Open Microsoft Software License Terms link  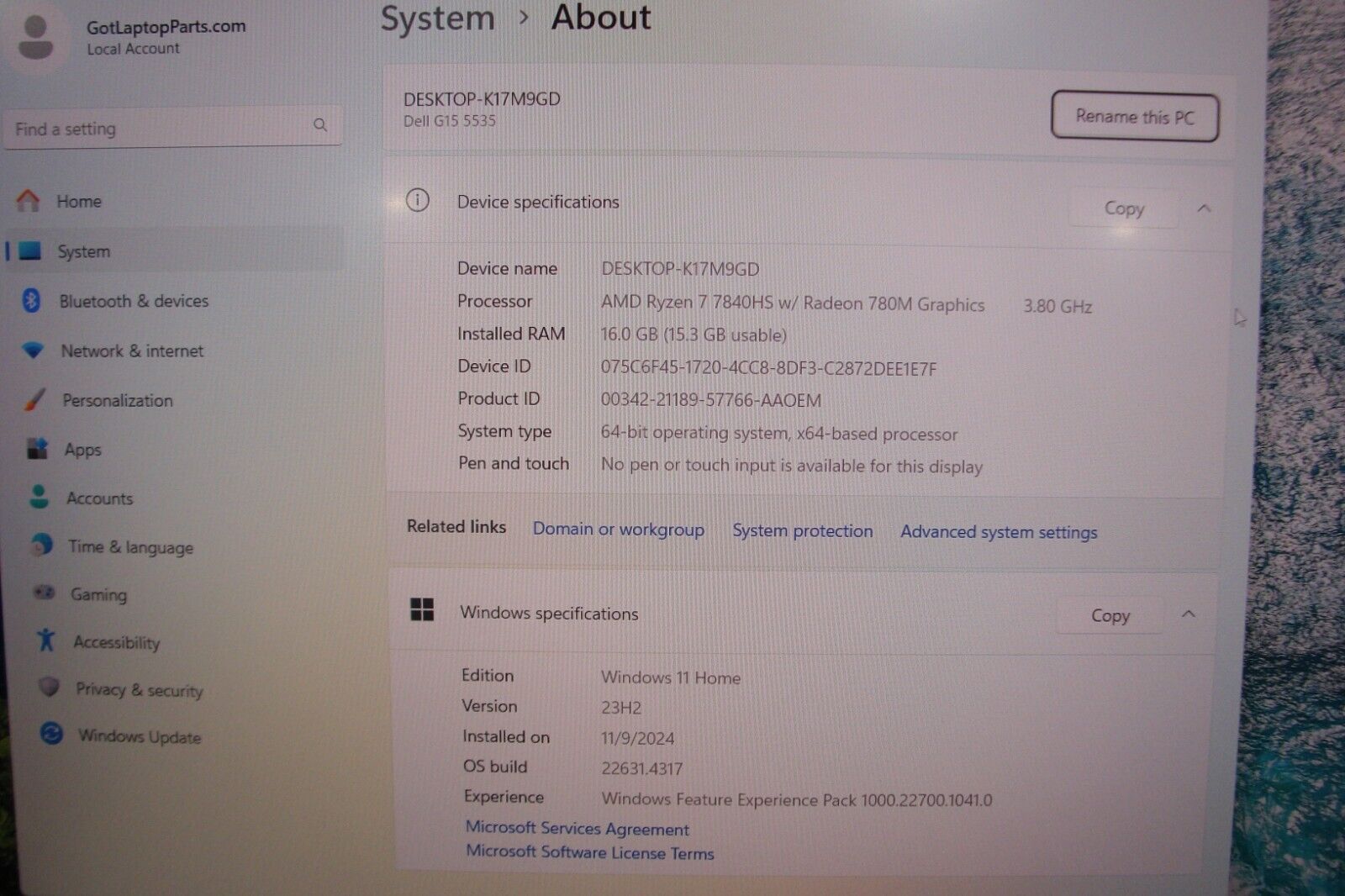point(590,852)
